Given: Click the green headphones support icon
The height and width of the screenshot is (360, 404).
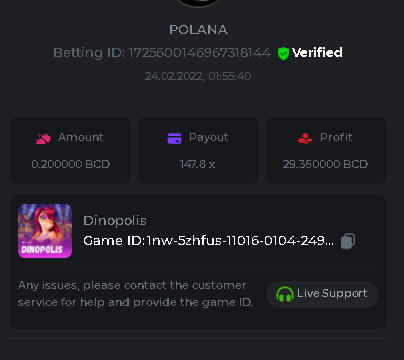Looking at the screenshot, I should (x=285, y=294).
